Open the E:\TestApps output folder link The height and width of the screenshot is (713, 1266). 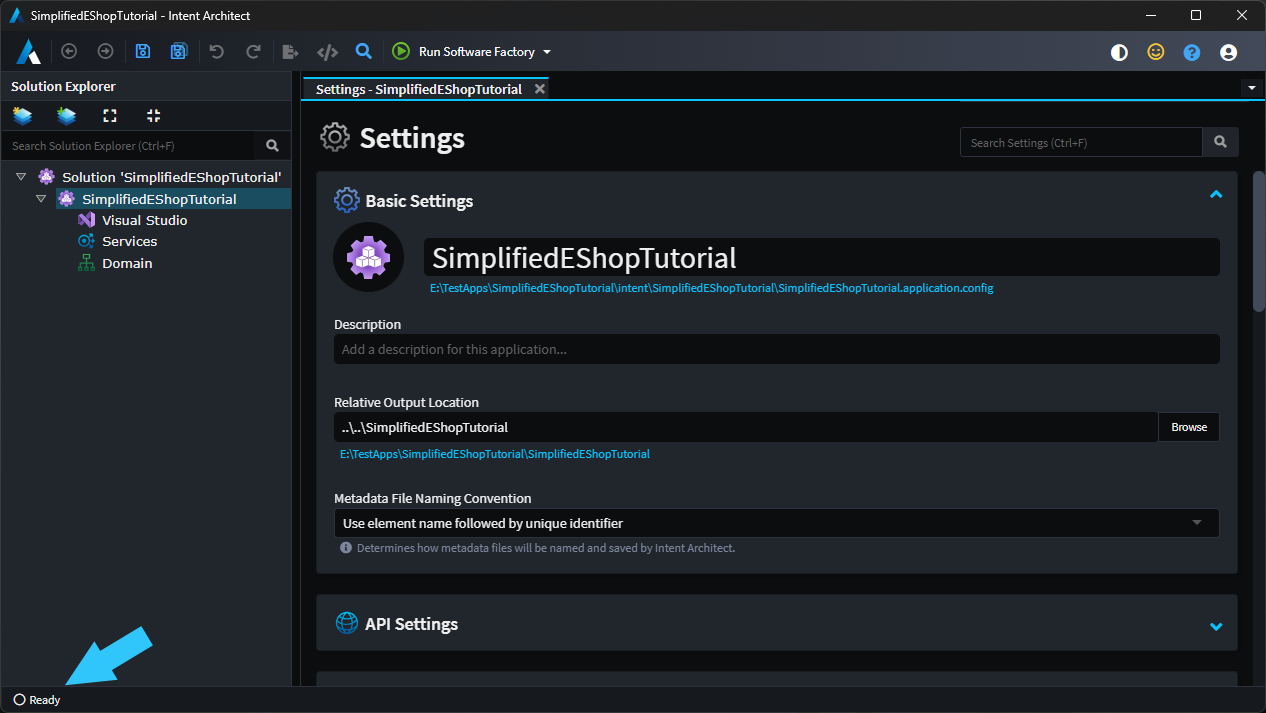(x=495, y=454)
